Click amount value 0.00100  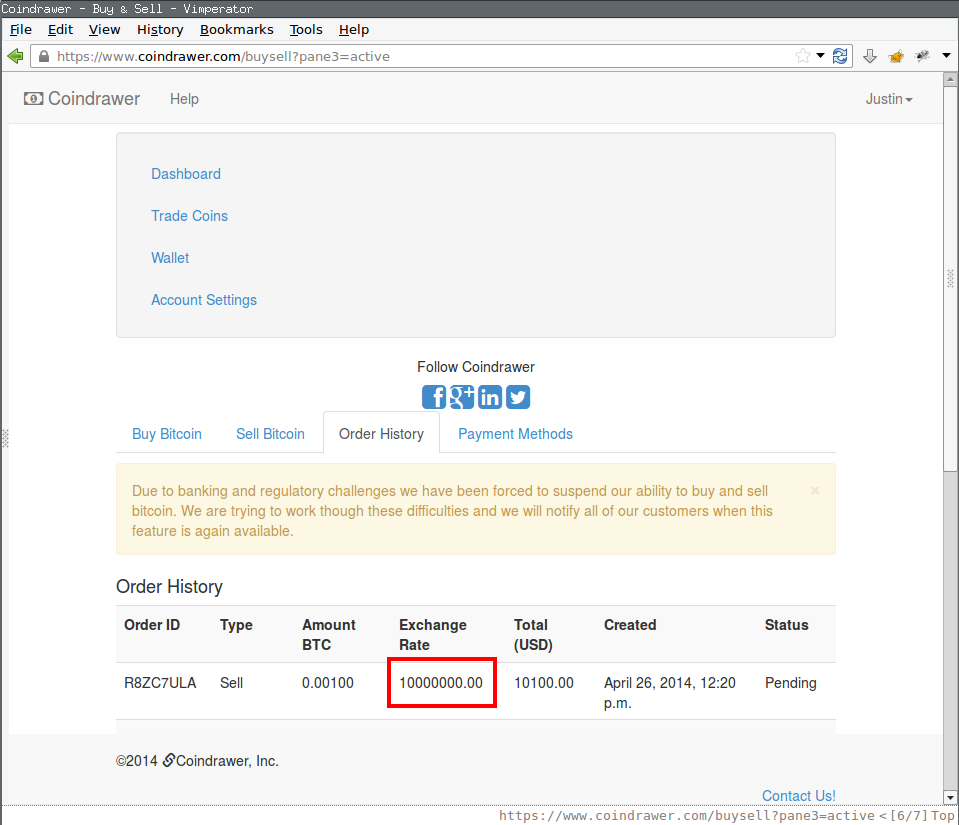click(328, 683)
